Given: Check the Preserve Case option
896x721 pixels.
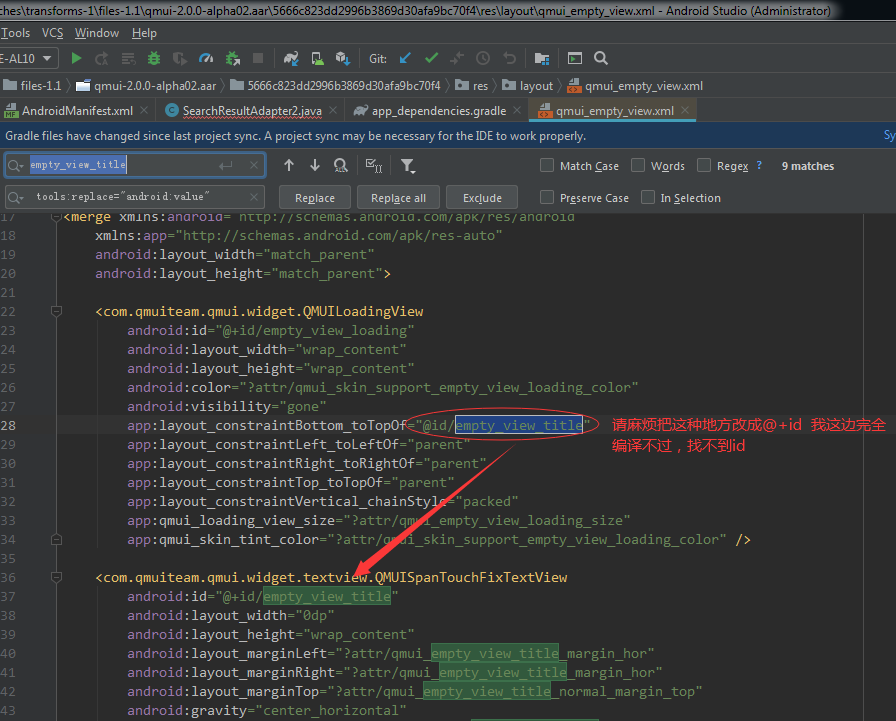Looking at the screenshot, I should coord(547,198).
